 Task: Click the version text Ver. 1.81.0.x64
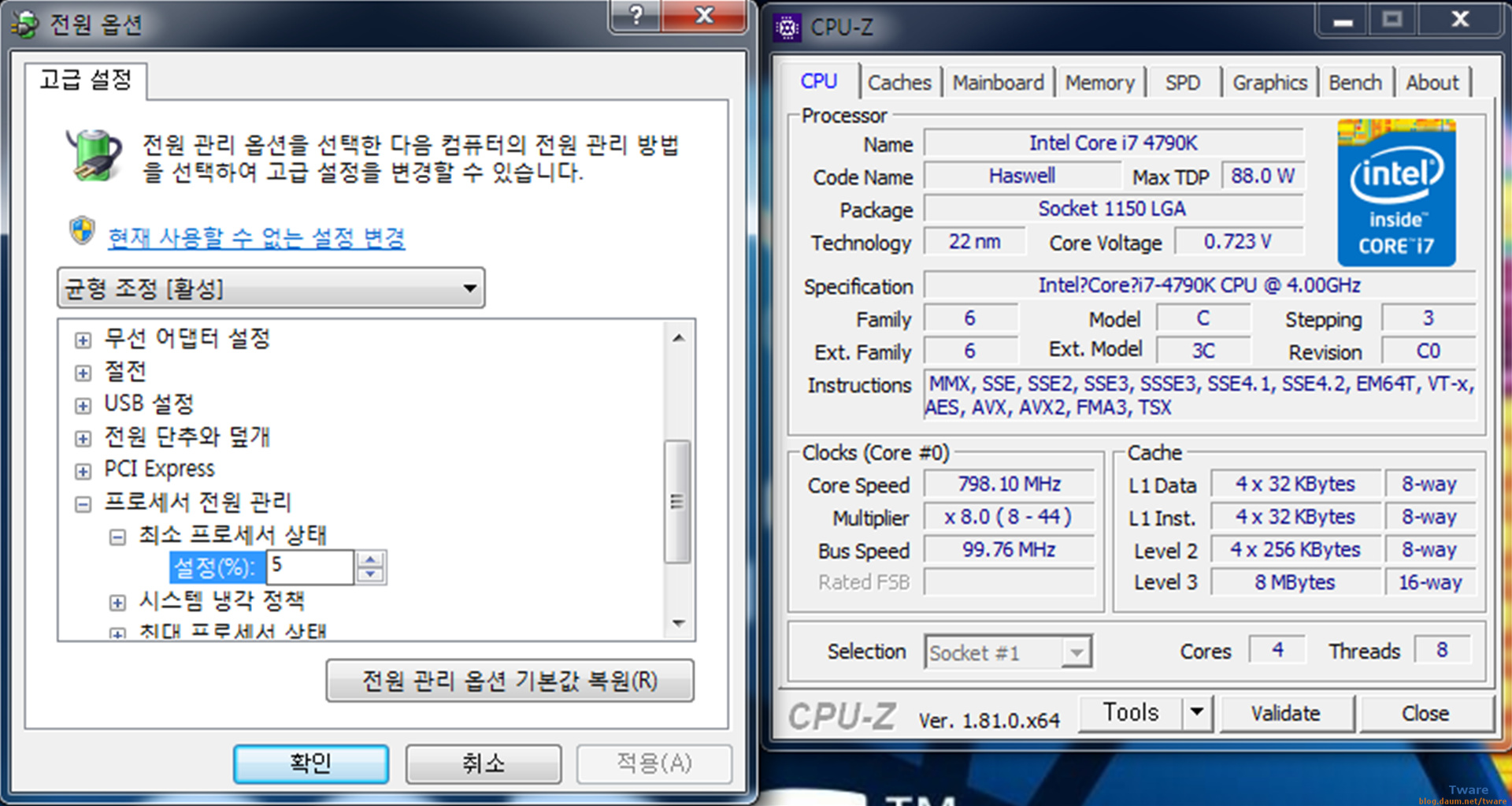coord(989,720)
